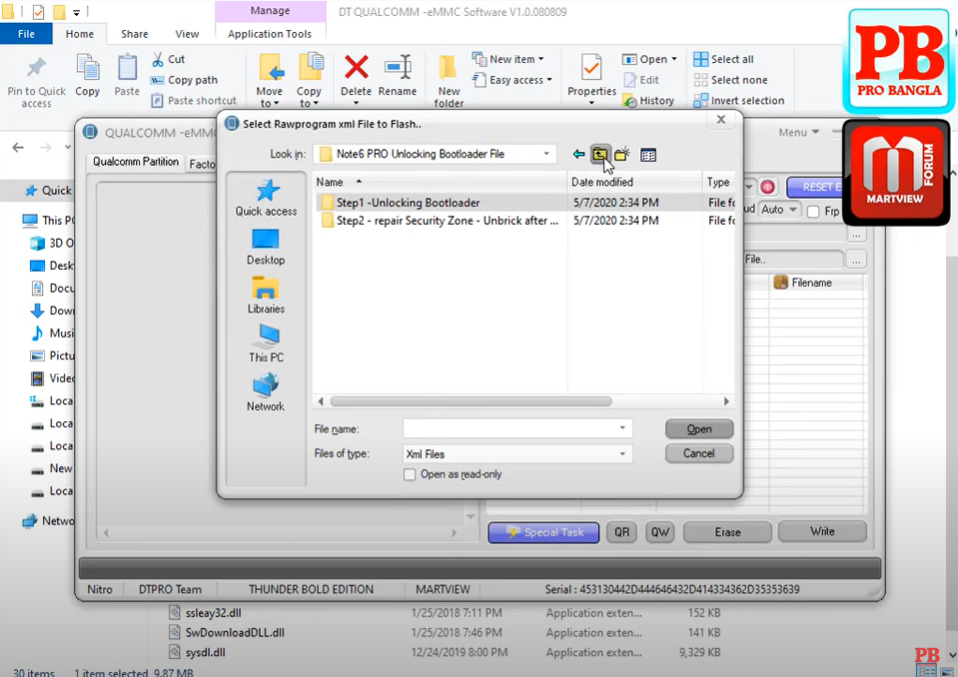This screenshot has width=958, height=677.
Task: Click Cut in Explorer ribbon
Action: click(x=169, y=59)
